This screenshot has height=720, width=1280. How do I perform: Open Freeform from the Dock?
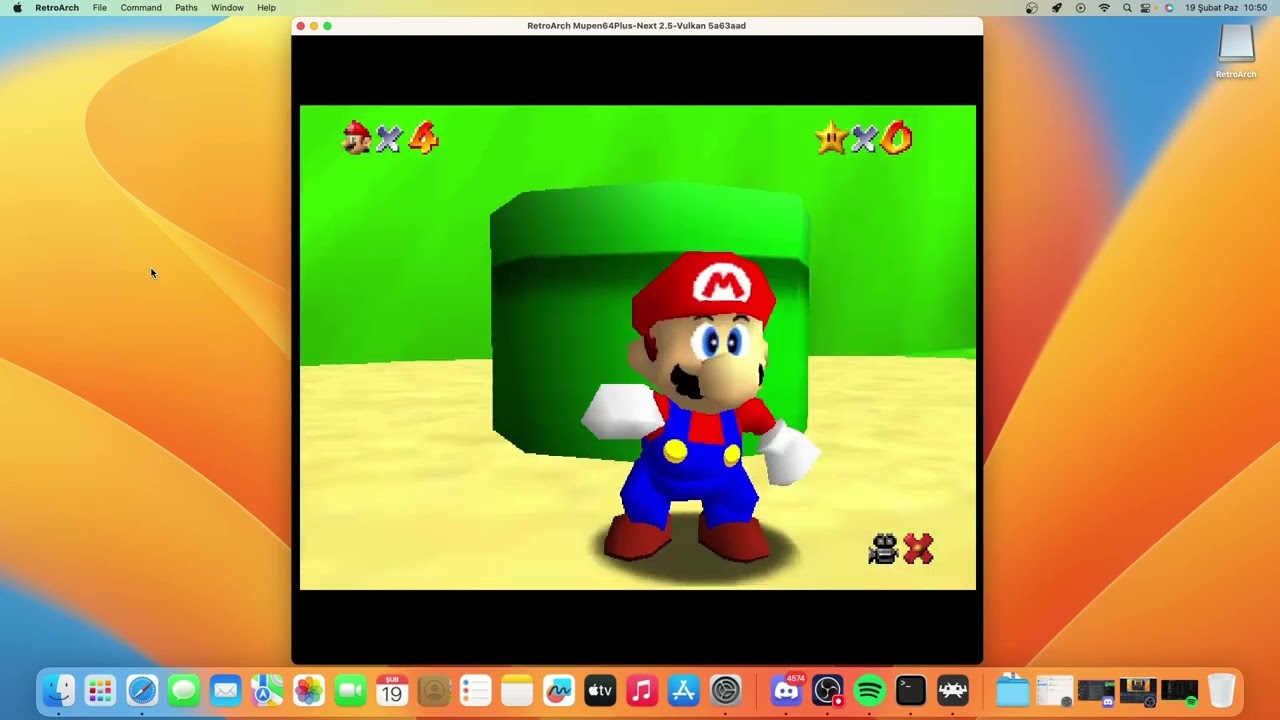point(559,690)
